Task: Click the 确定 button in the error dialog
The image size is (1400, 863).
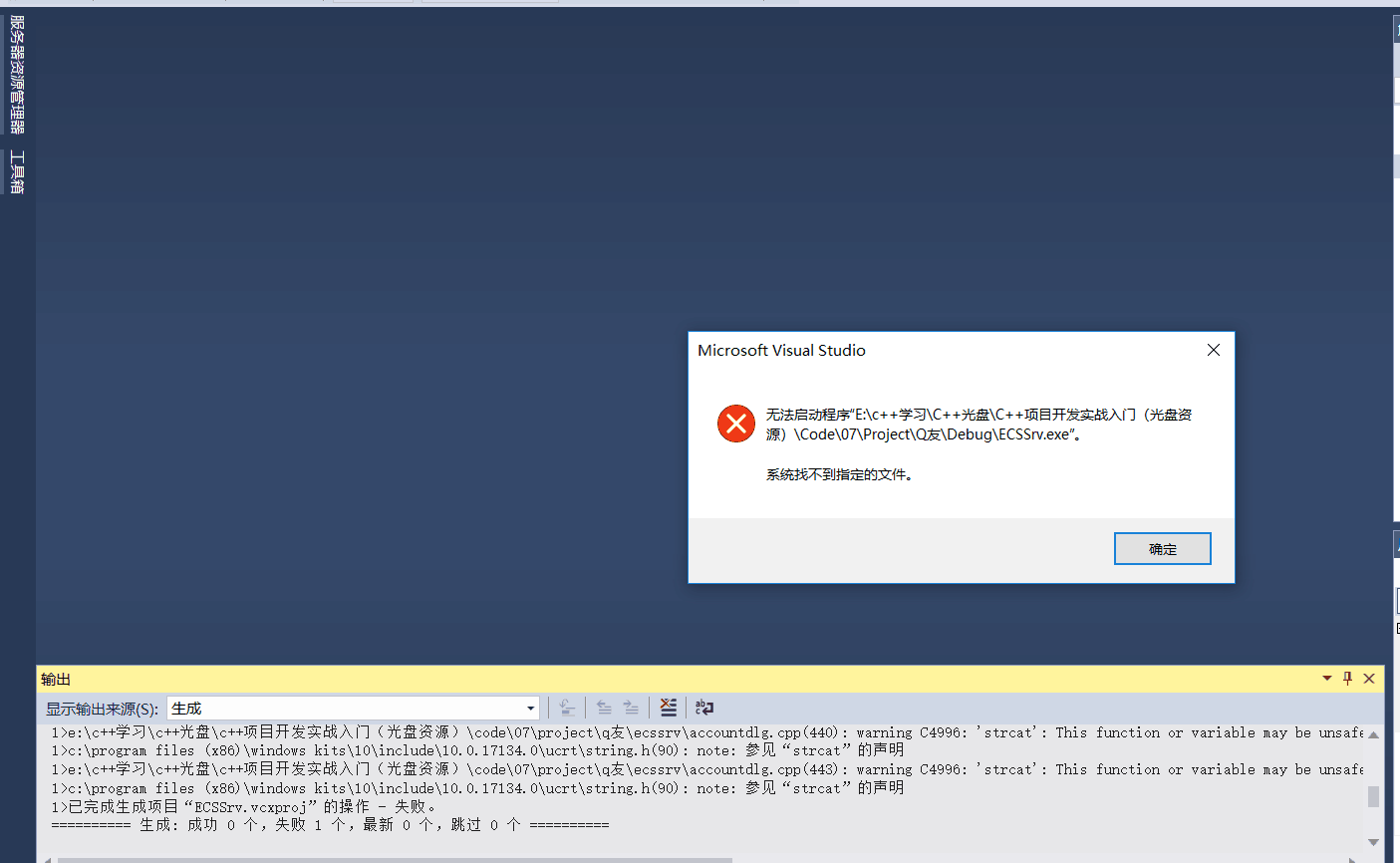Action: [x=1162, y=548]
